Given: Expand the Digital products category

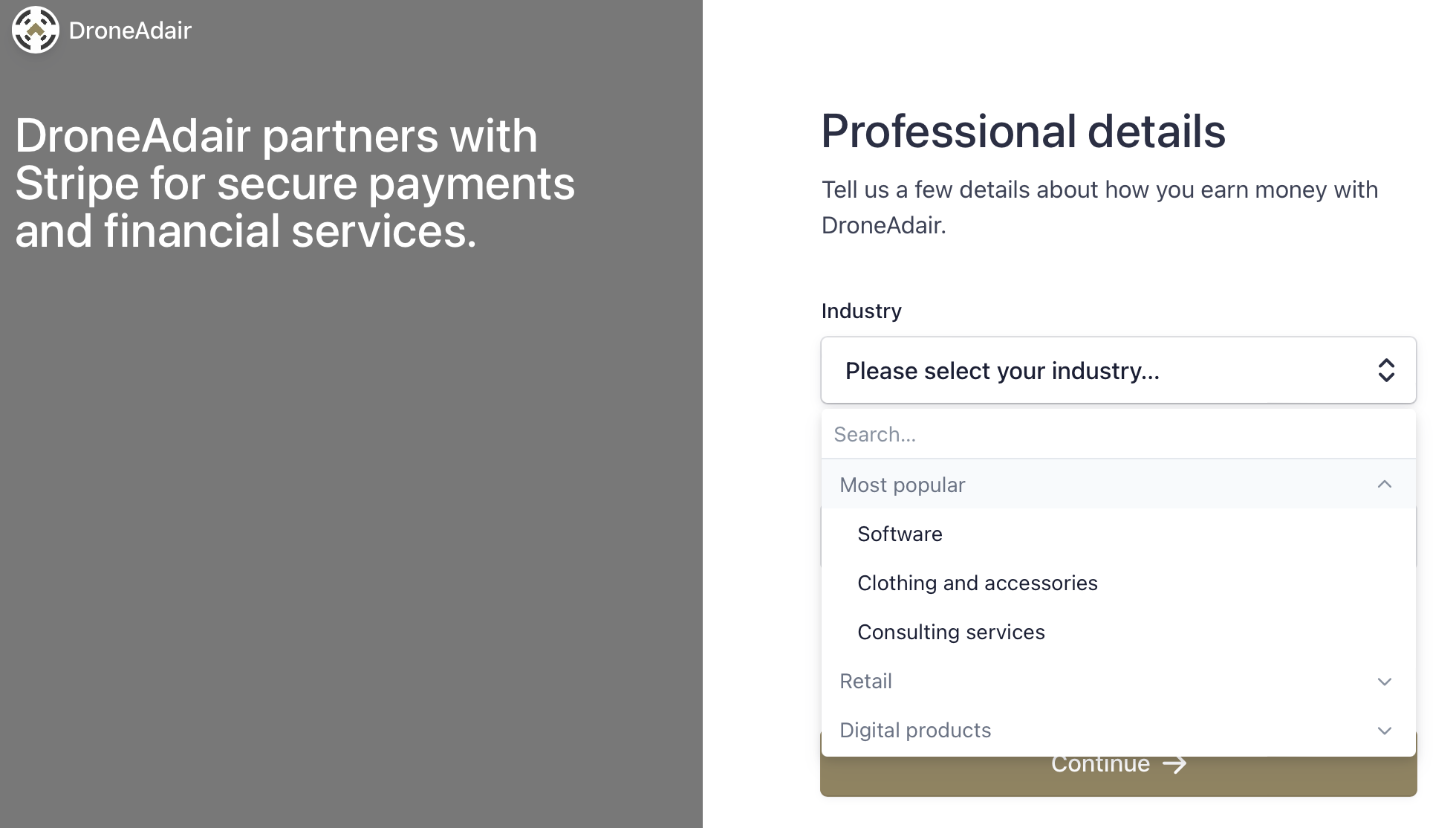Looking at the screenshot, I should pos(1119,731).
